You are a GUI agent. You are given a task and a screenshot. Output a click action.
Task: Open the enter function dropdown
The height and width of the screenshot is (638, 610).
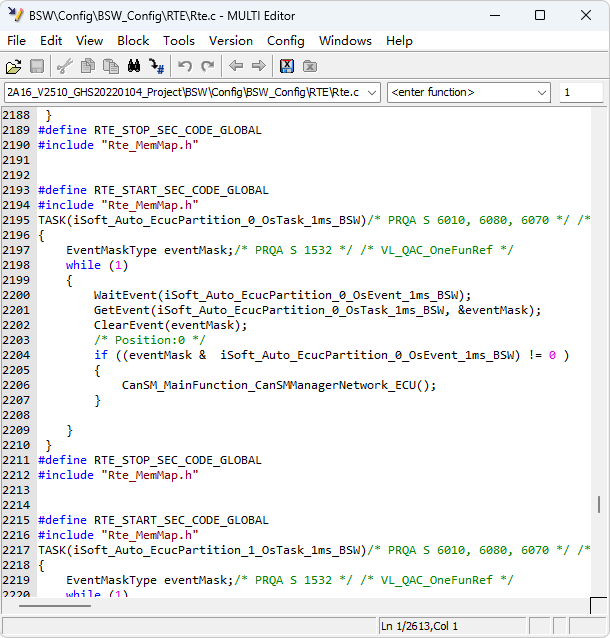pos(541,92)
